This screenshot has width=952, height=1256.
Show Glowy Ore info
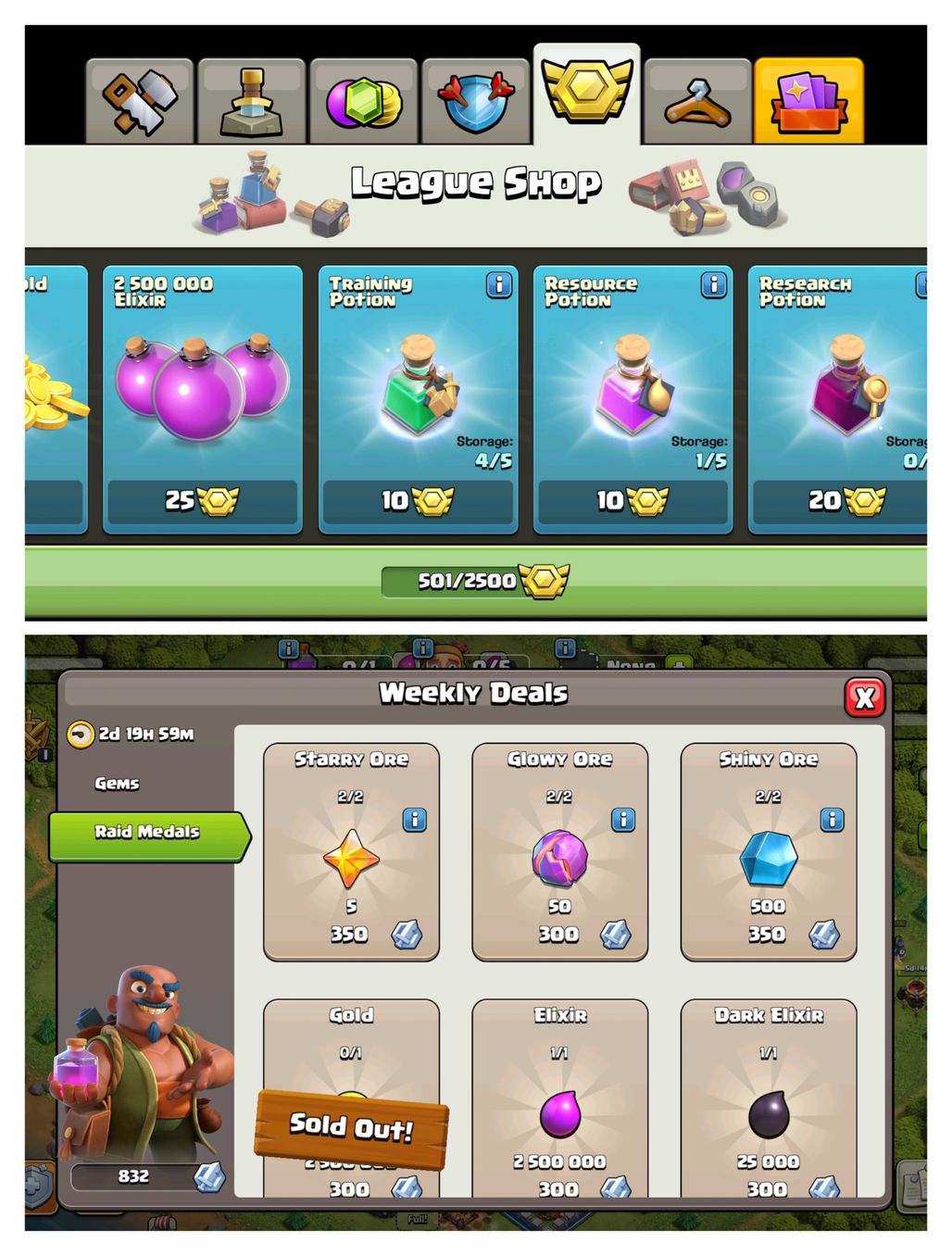click(x=623, y=820)
